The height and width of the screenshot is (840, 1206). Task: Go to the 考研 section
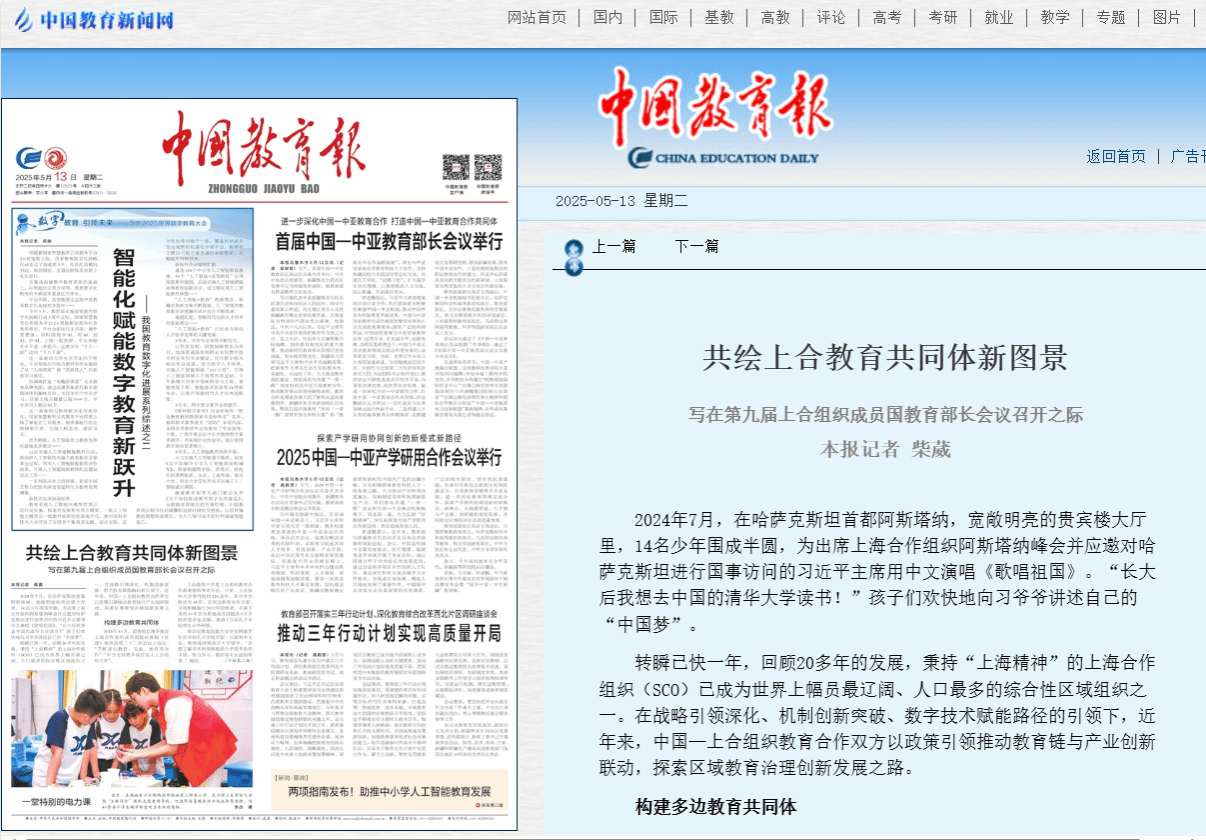tap(943, 17)
